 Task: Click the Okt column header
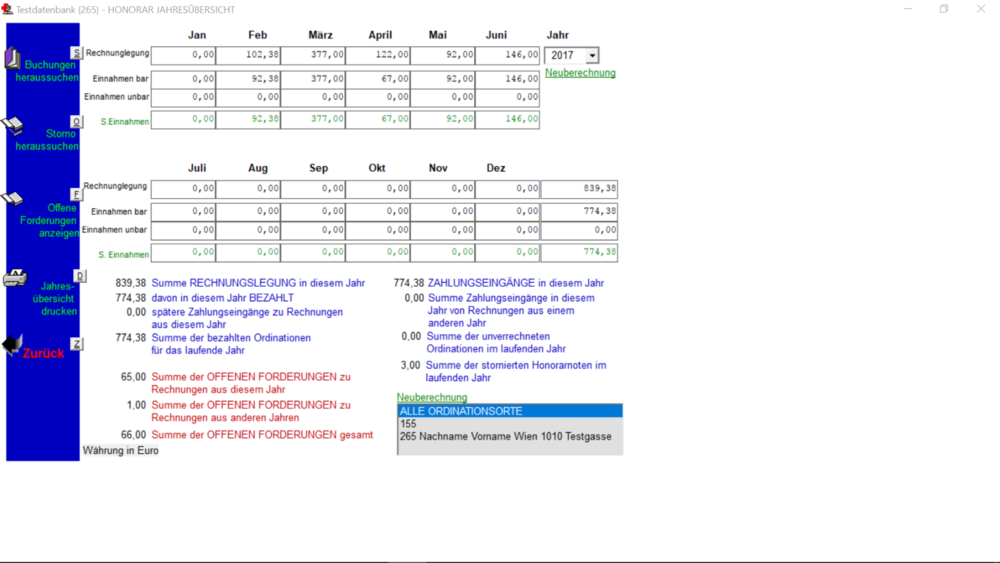tap(377, 168)
